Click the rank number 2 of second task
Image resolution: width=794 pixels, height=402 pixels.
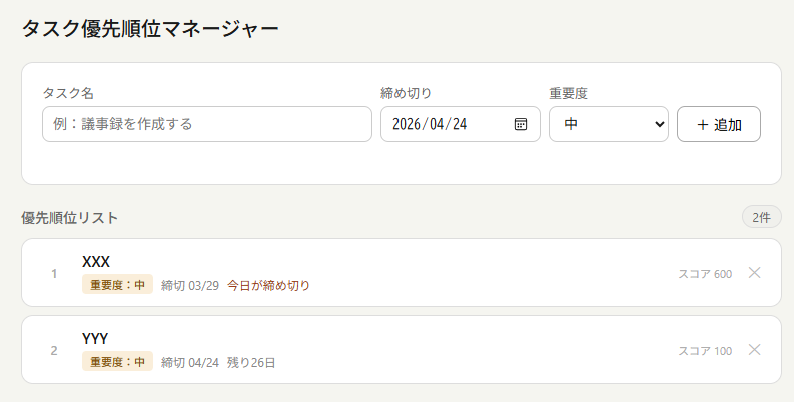click(x=54, y=350)
